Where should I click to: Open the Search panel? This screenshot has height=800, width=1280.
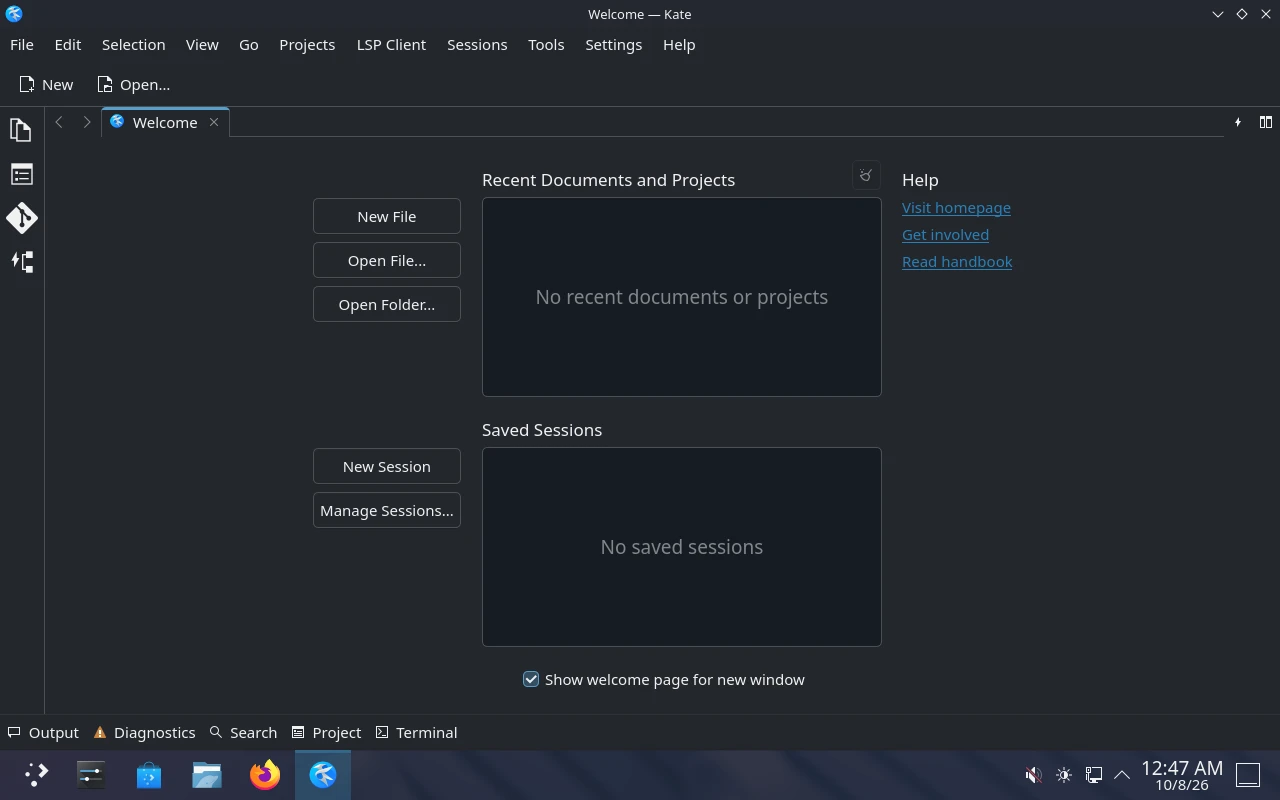(243, 732)
